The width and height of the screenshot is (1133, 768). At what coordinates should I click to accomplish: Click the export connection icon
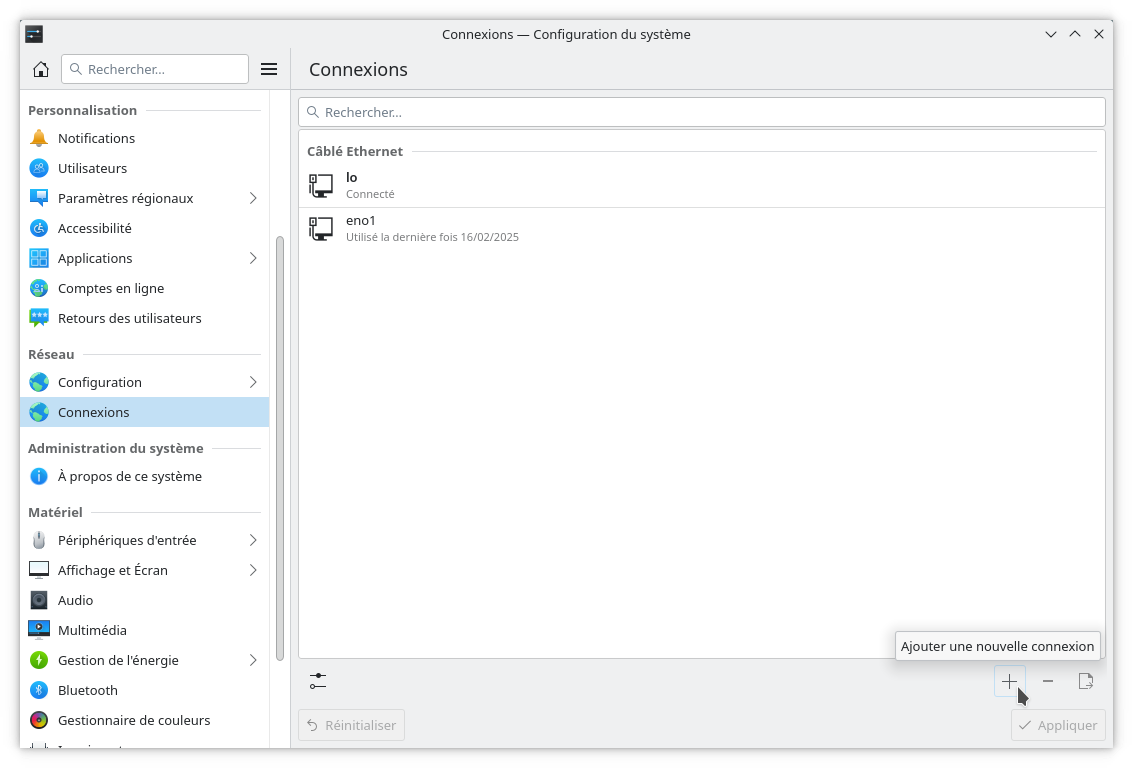click(1086, 681)
